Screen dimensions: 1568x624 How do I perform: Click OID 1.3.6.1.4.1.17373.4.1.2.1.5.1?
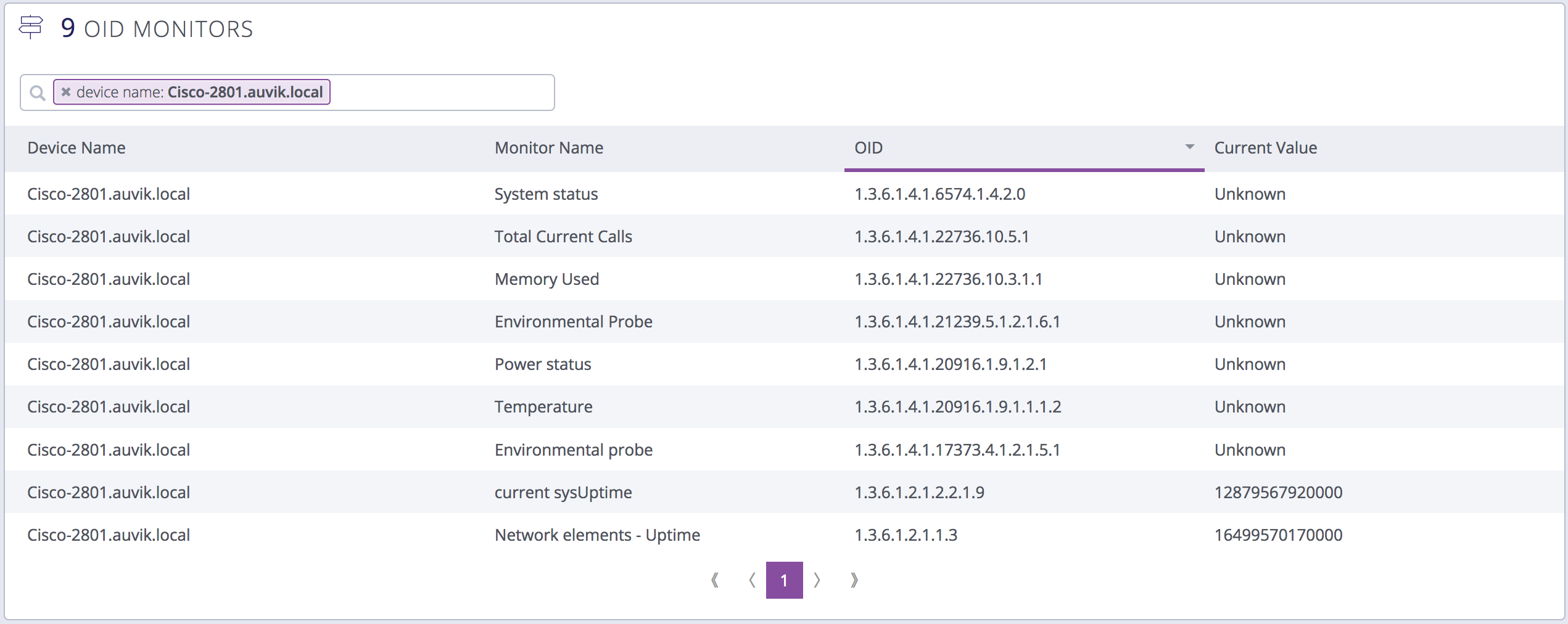coord(957,450)
